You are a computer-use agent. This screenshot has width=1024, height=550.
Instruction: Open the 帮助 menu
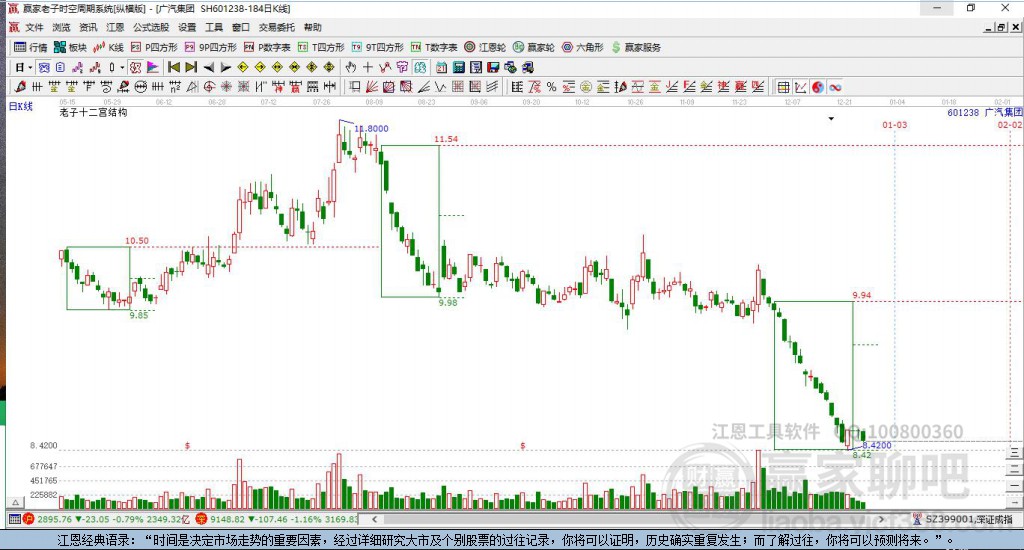point(313,27)
